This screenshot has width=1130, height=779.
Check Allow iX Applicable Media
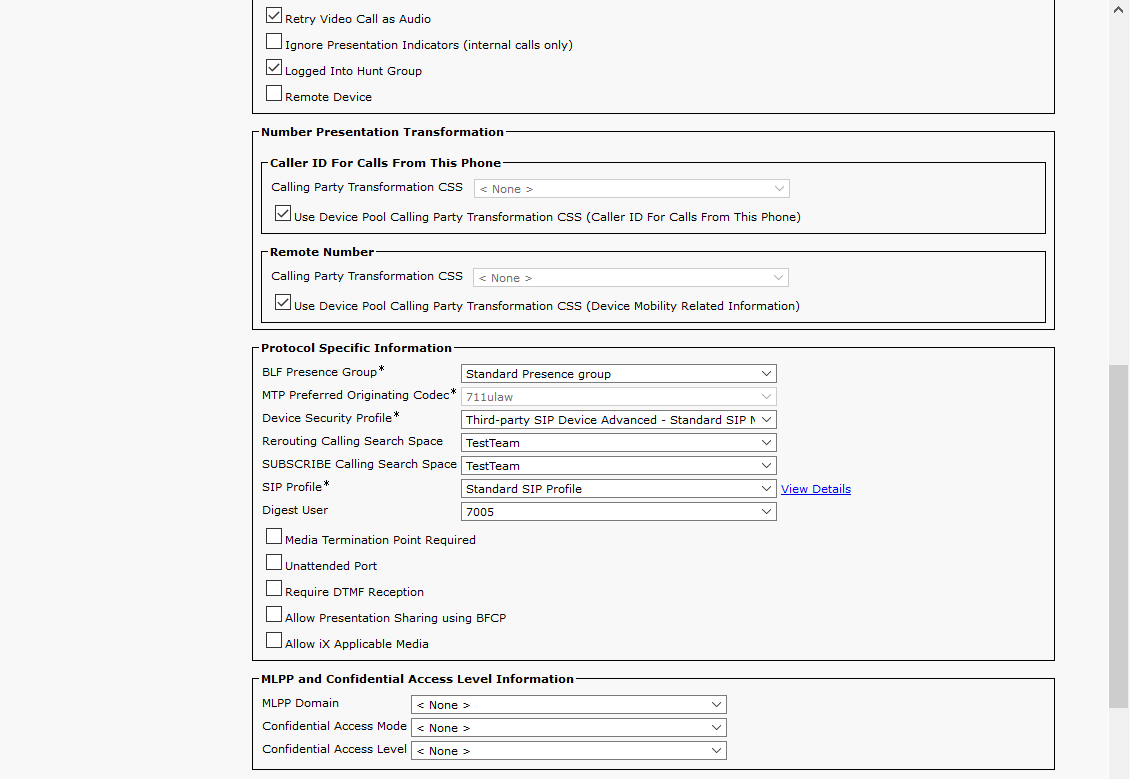(x=274, y=642)
